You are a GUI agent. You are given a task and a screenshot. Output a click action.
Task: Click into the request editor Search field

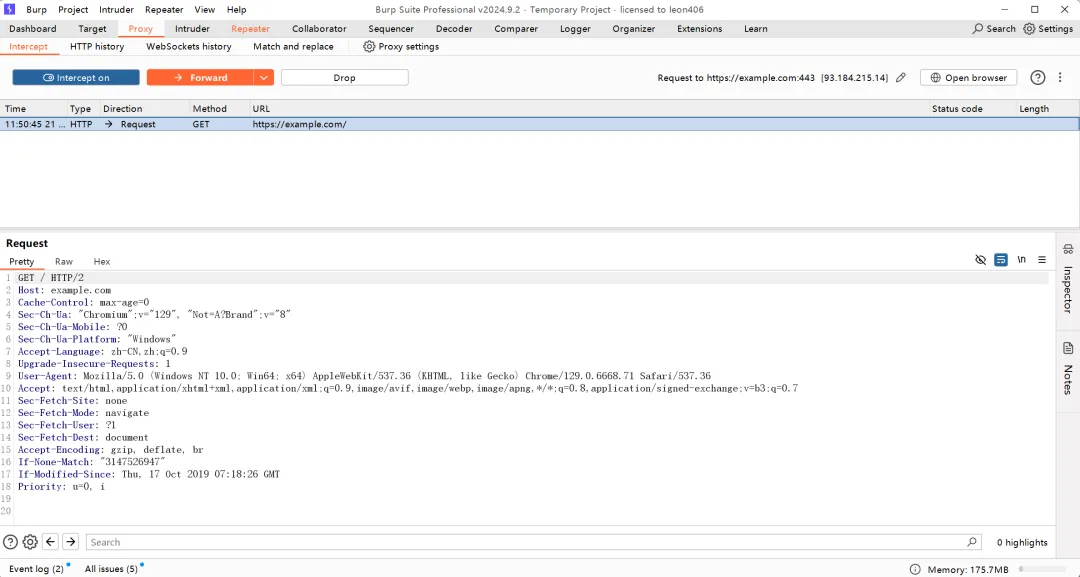point(533,542)
